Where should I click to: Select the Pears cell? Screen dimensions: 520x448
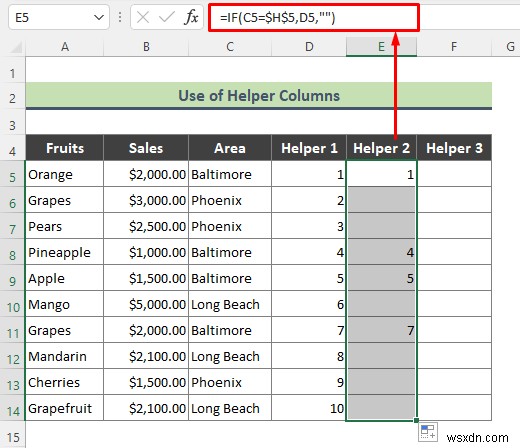point(65,226)
